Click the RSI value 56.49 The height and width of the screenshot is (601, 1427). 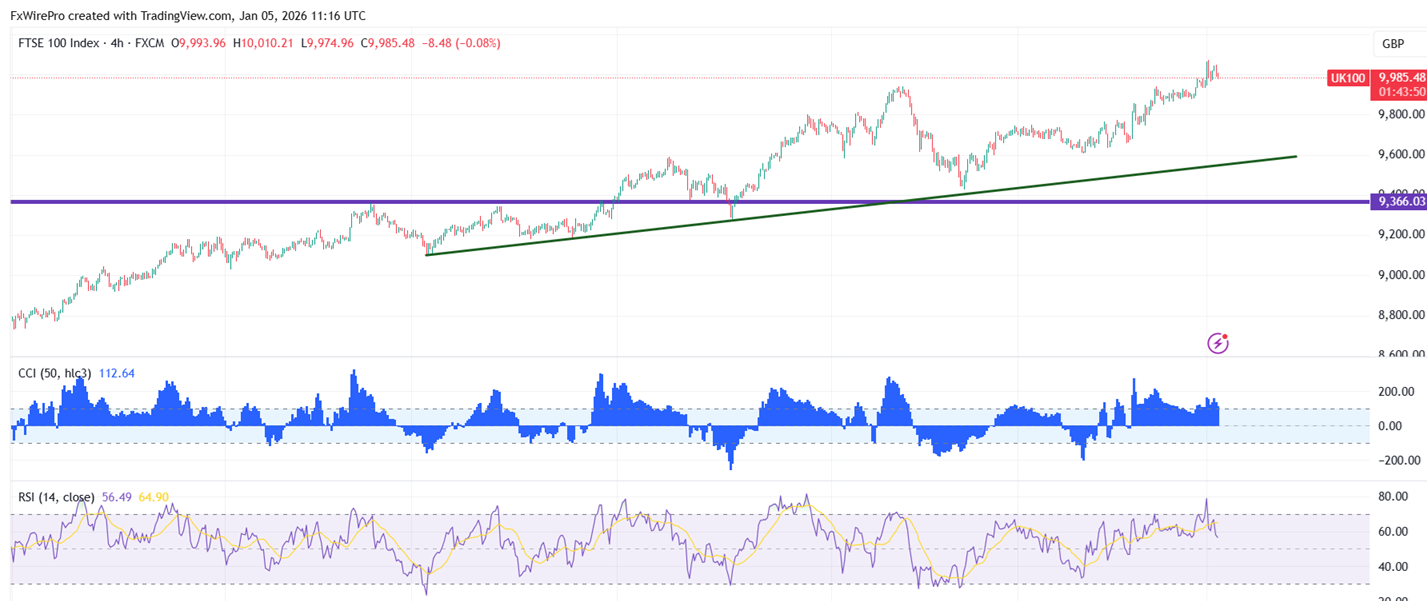117,497
